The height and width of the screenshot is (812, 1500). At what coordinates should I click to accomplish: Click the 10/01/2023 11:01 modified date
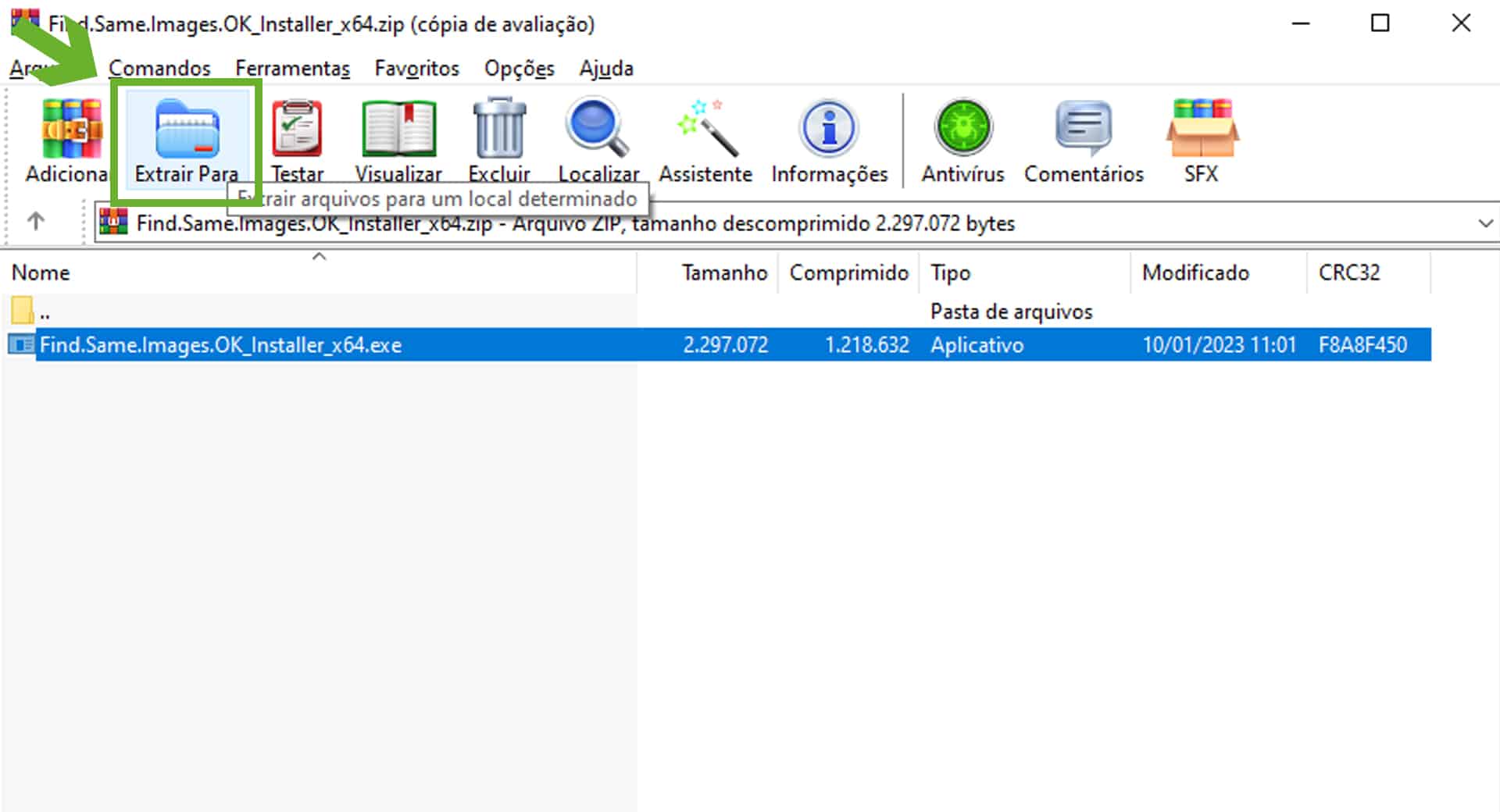[1220, 345]
